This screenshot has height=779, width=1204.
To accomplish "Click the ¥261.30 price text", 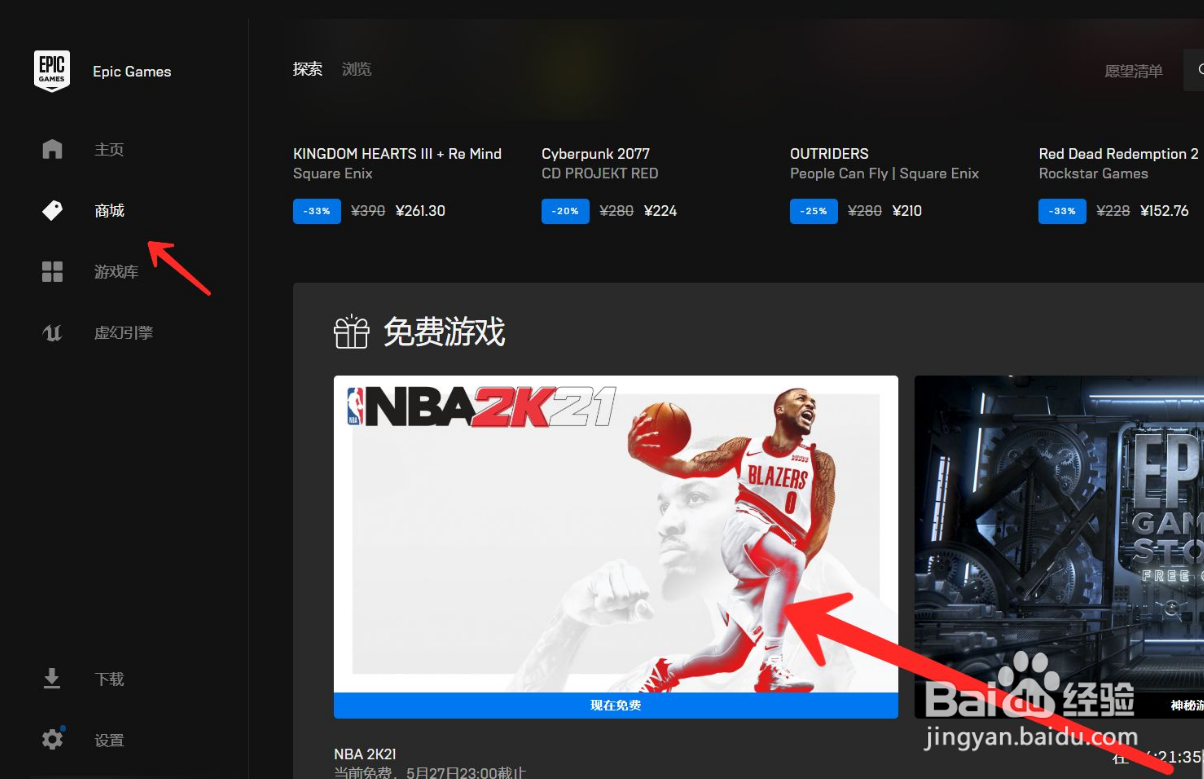I will coord(421,211).
